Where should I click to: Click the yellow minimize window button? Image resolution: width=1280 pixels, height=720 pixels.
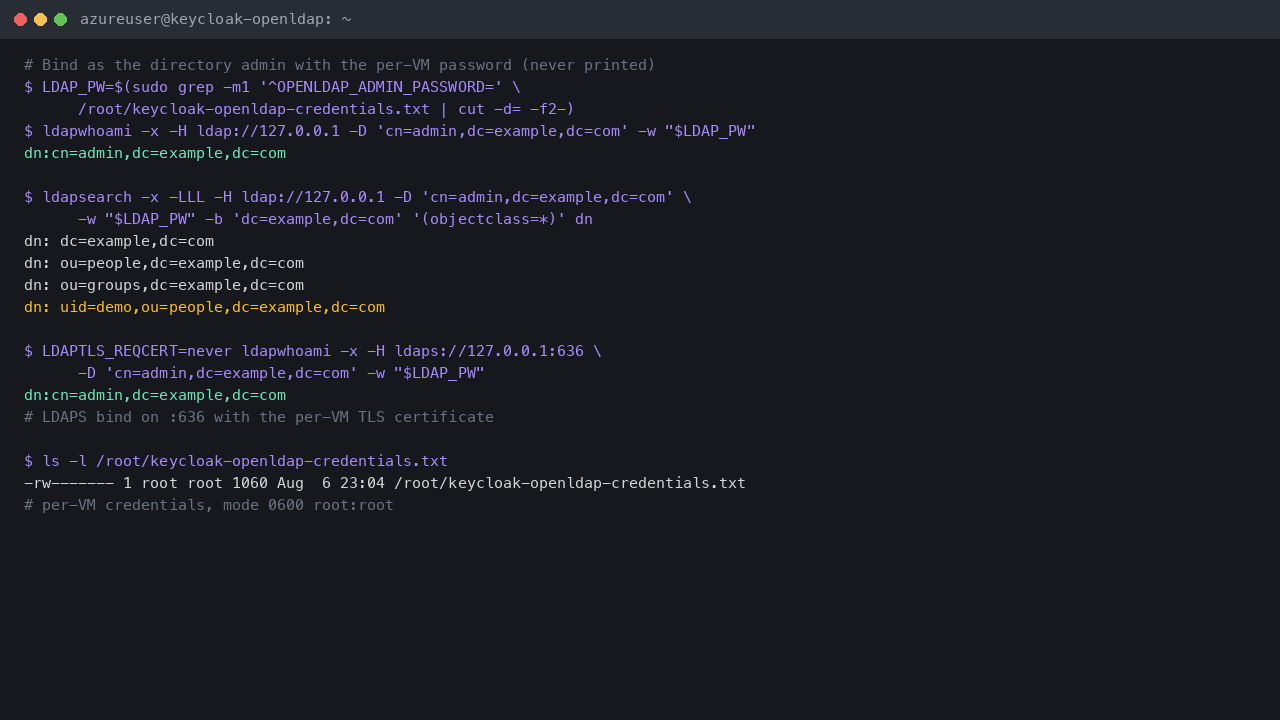pyautogui.click(x=40, y=19)
